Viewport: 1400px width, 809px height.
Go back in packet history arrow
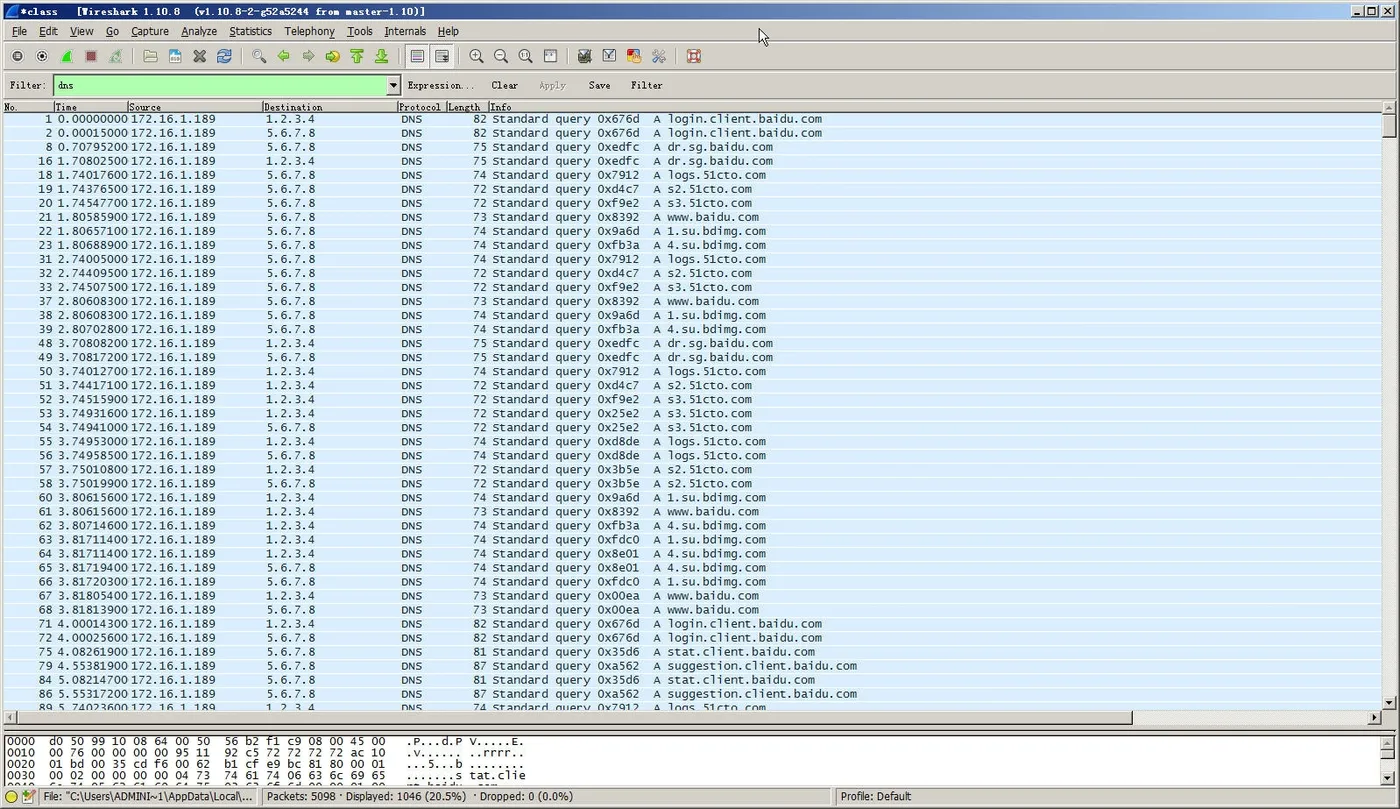click(283, 57)
